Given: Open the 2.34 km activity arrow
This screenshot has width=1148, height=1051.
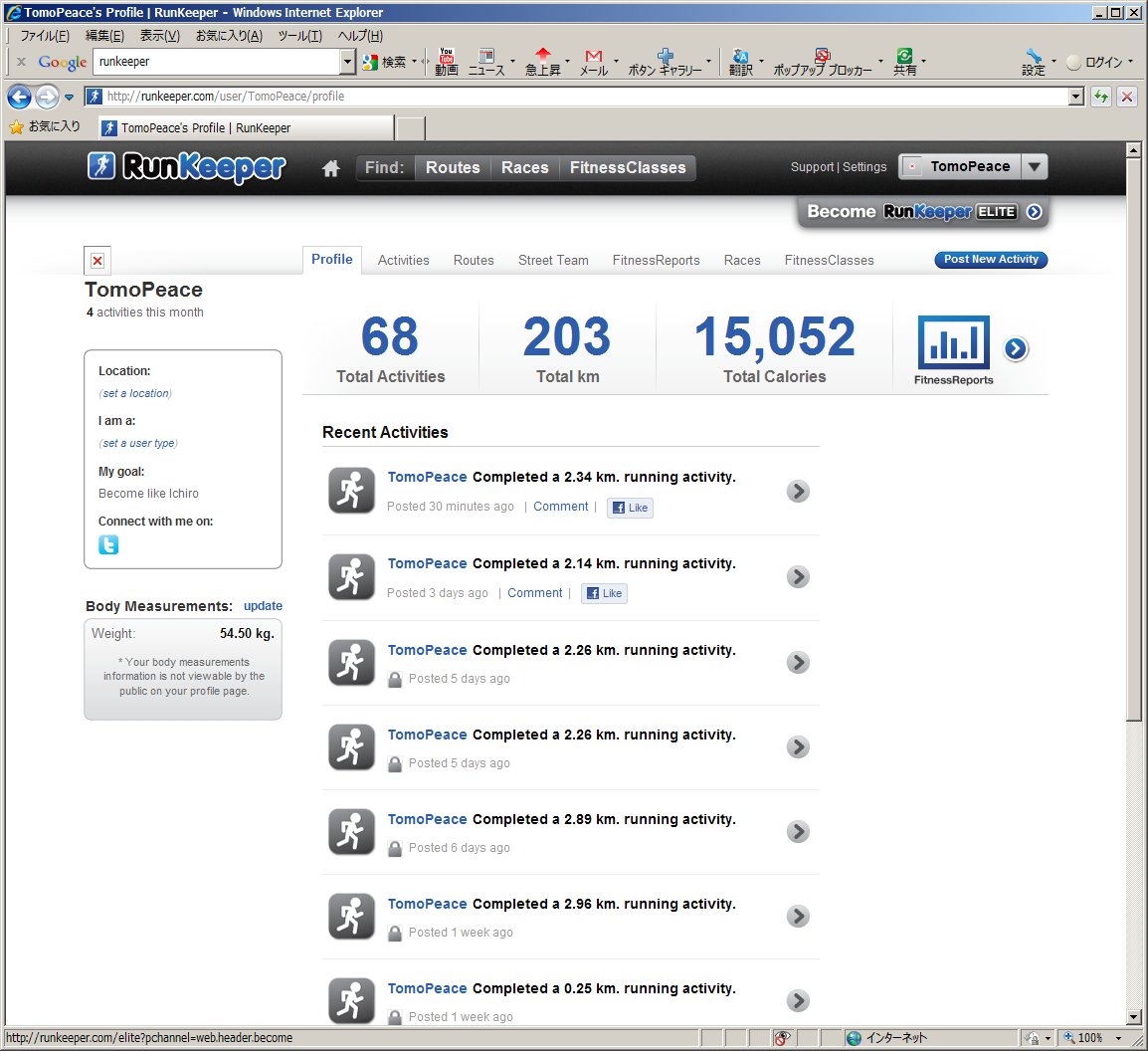Looking at the screenshot, I should tap(797, 491).
